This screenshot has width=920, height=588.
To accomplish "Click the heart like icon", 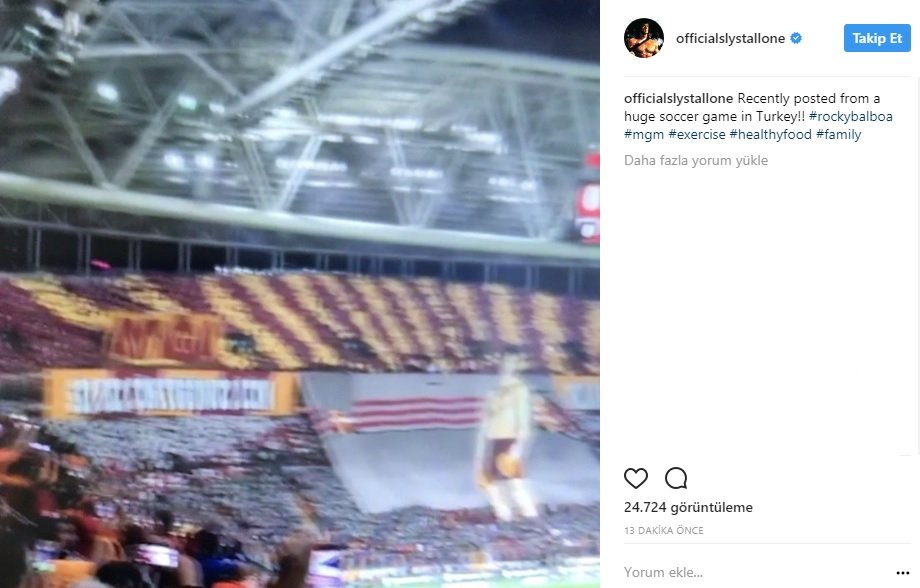I will click(635, 478).
